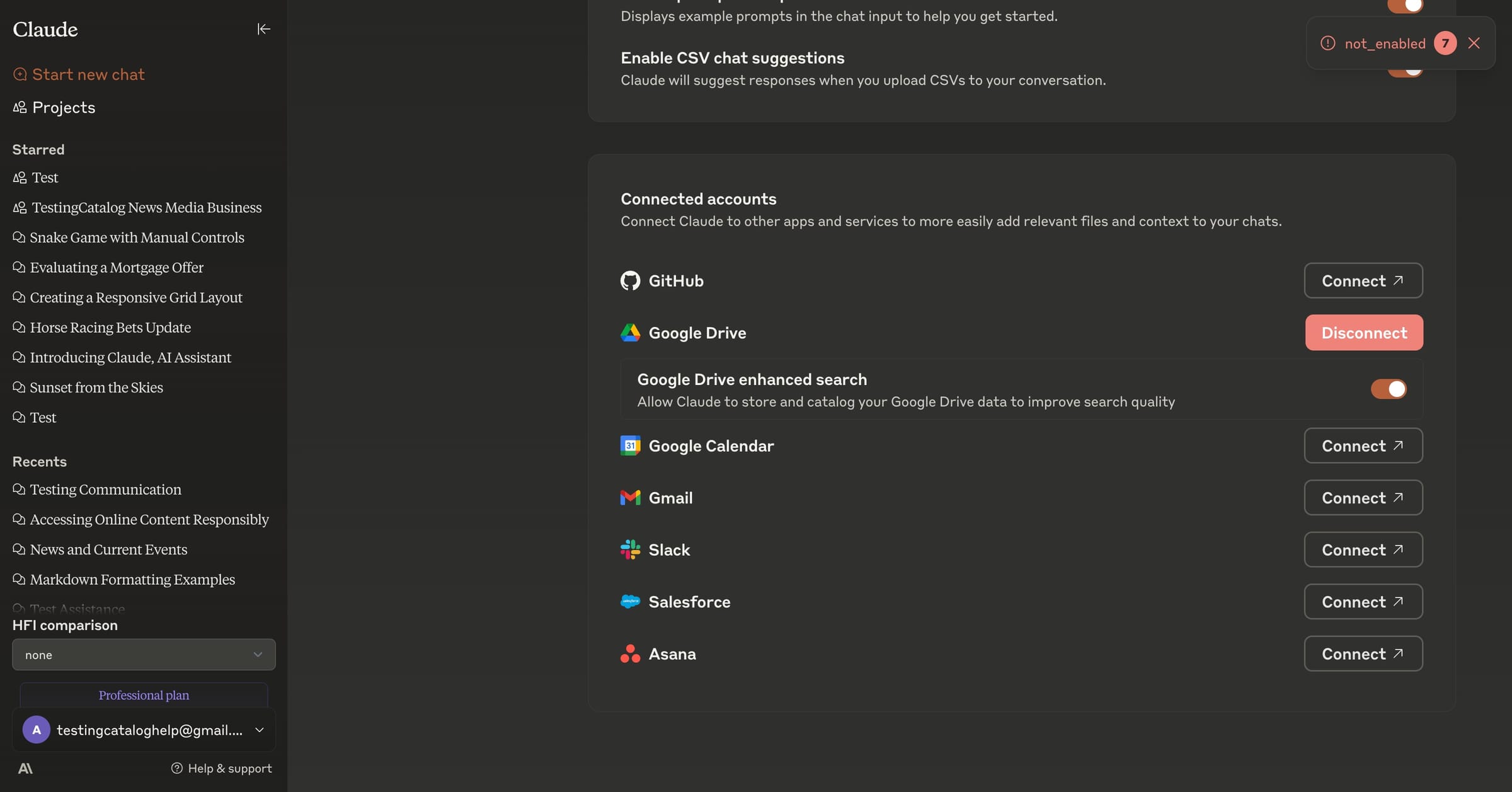The image size is (1512, 792).
Task: Click the Slack icon
Action: coord(629,549)
